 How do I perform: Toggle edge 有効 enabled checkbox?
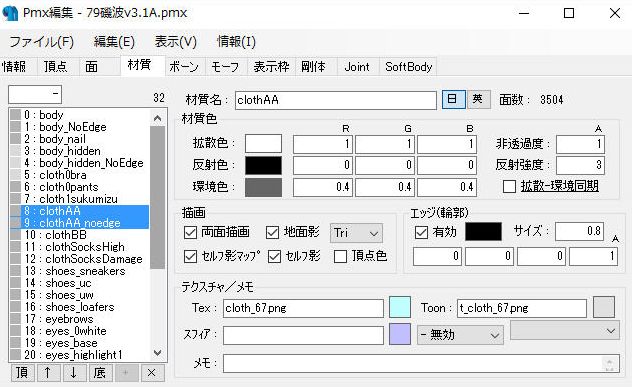click(422, 233)
